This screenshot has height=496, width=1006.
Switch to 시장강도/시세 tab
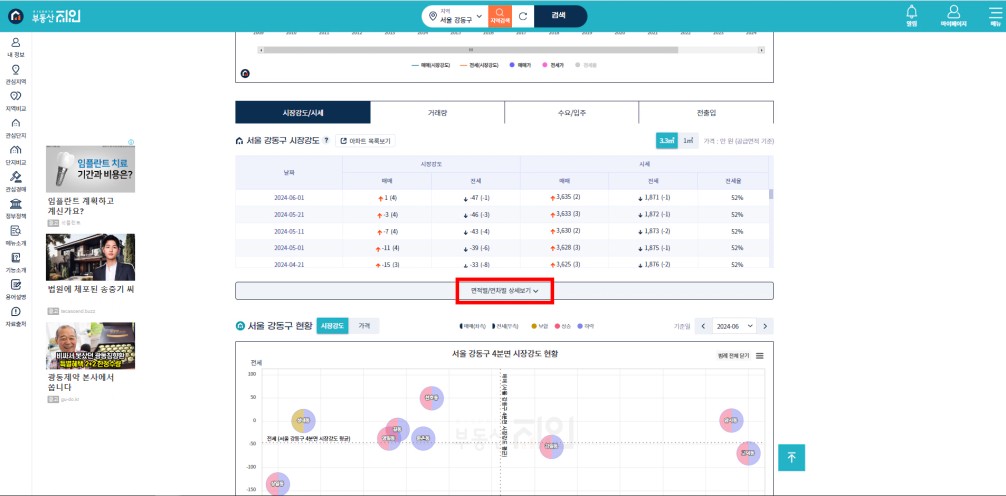[x=303, y=112]
